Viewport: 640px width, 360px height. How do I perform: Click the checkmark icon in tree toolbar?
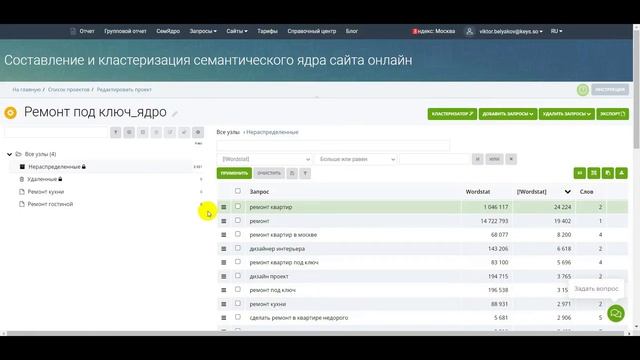point(184,132)
